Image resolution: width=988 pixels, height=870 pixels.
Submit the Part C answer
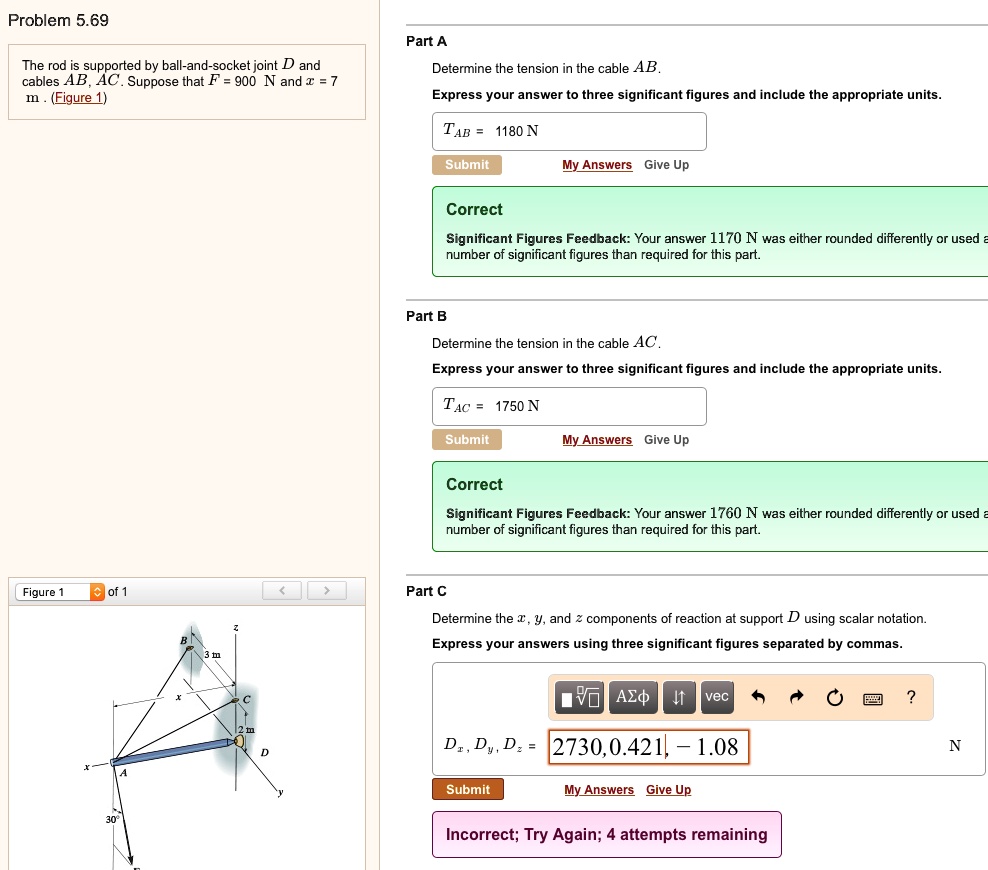467,789
